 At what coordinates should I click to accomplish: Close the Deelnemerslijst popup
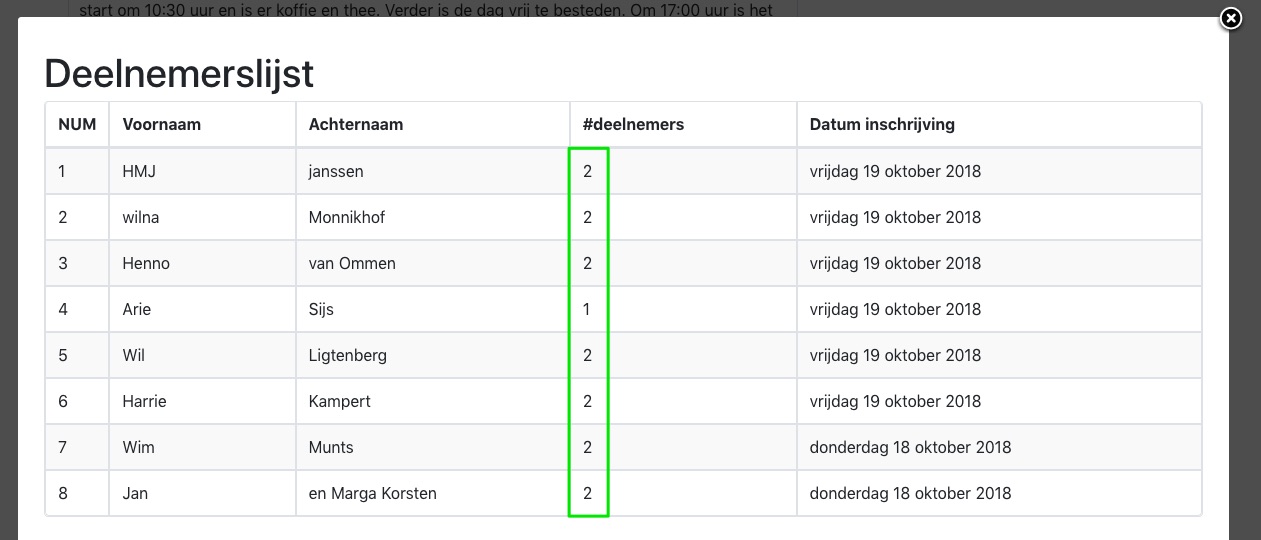(1231, 18)
